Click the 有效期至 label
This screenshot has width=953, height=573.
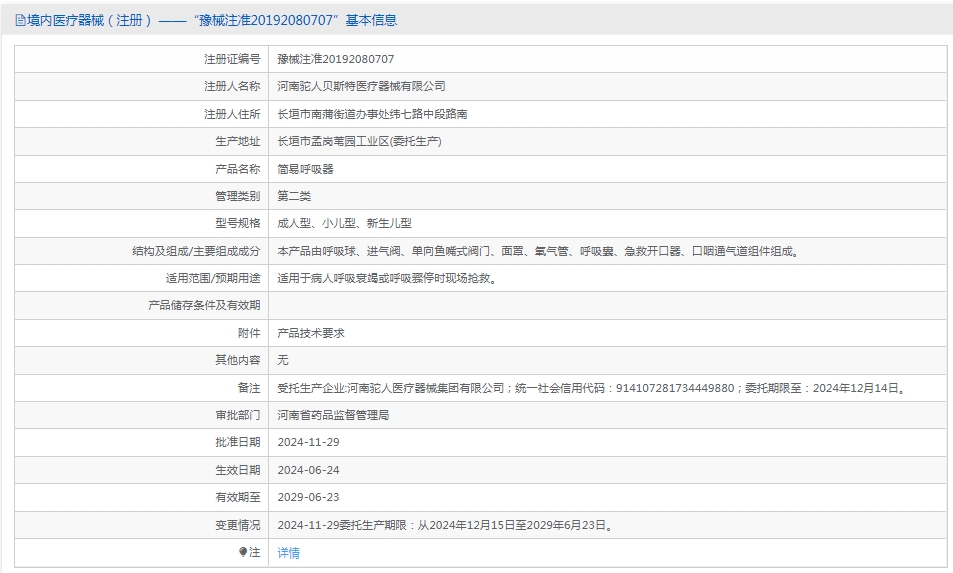(237, 497)
